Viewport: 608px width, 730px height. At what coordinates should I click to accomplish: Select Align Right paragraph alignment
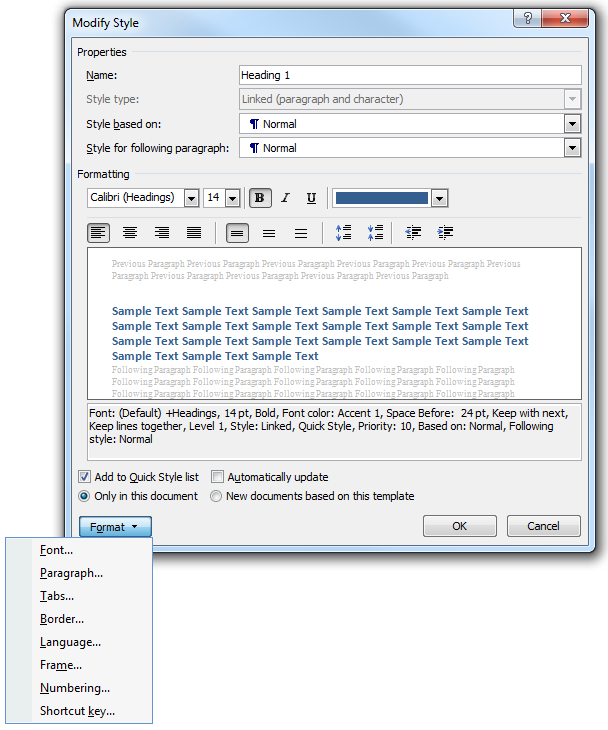click(162, 232)
